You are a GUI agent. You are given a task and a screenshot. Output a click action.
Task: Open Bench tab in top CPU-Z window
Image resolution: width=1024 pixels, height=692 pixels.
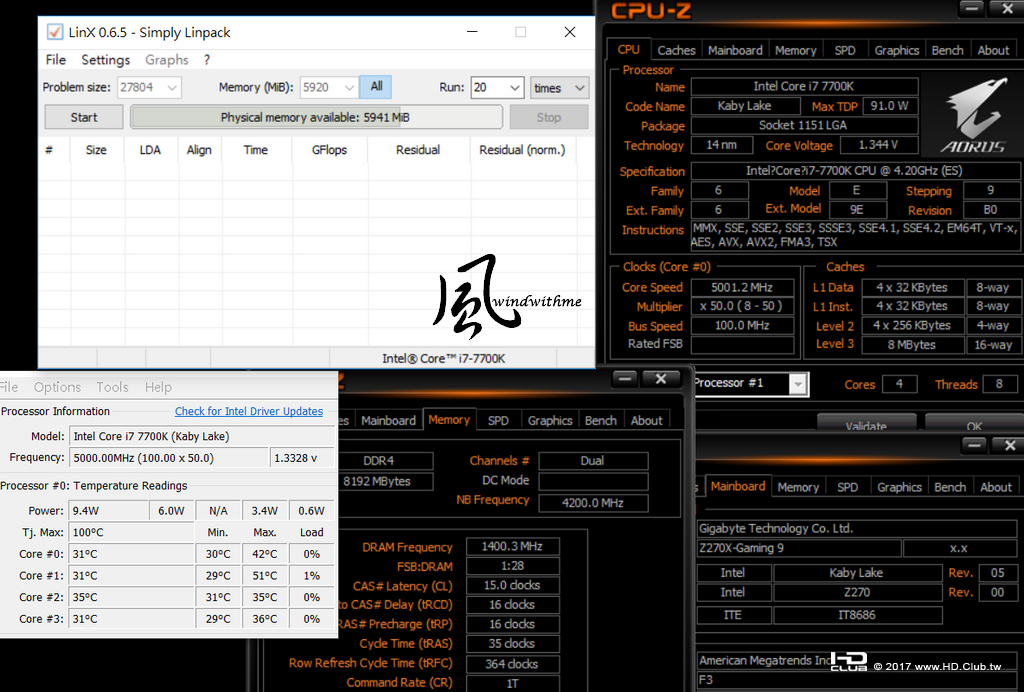tap(947, 50)
